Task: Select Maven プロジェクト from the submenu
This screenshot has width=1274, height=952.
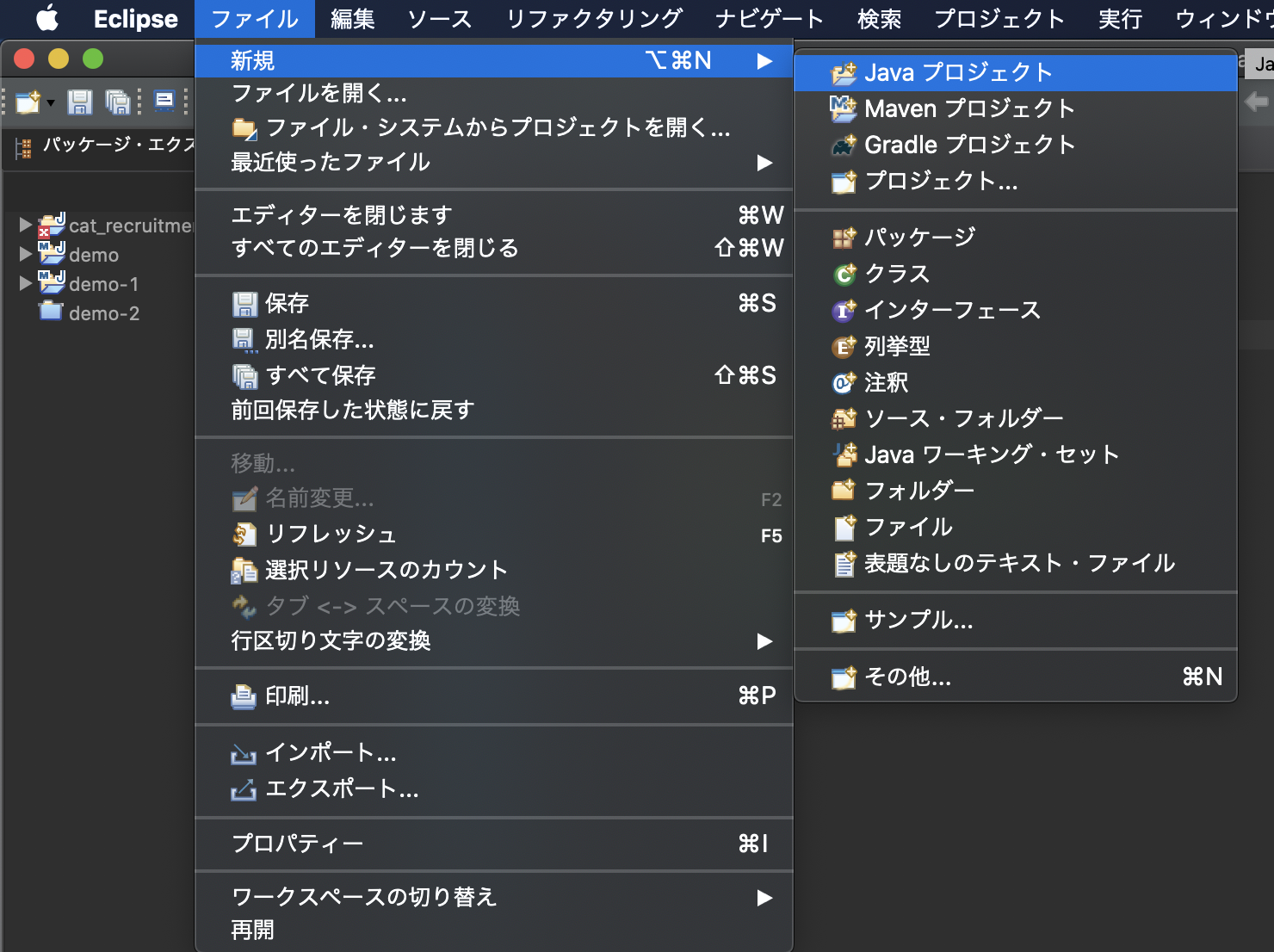Action: (x=968, y=108)
